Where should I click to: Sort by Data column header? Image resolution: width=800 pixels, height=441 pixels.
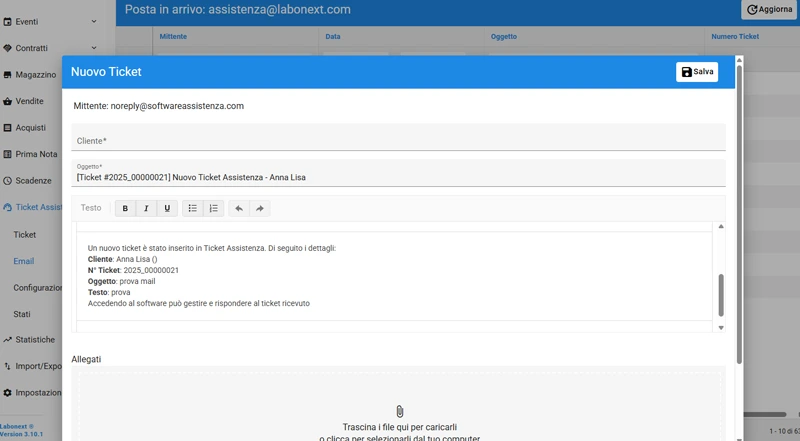tap(333, 37)
